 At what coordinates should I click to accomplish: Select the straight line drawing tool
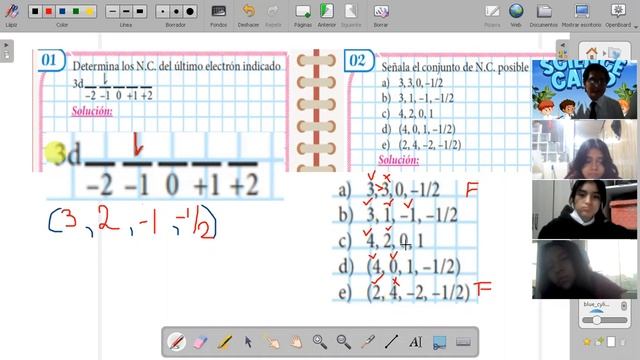tap(391, 342)
